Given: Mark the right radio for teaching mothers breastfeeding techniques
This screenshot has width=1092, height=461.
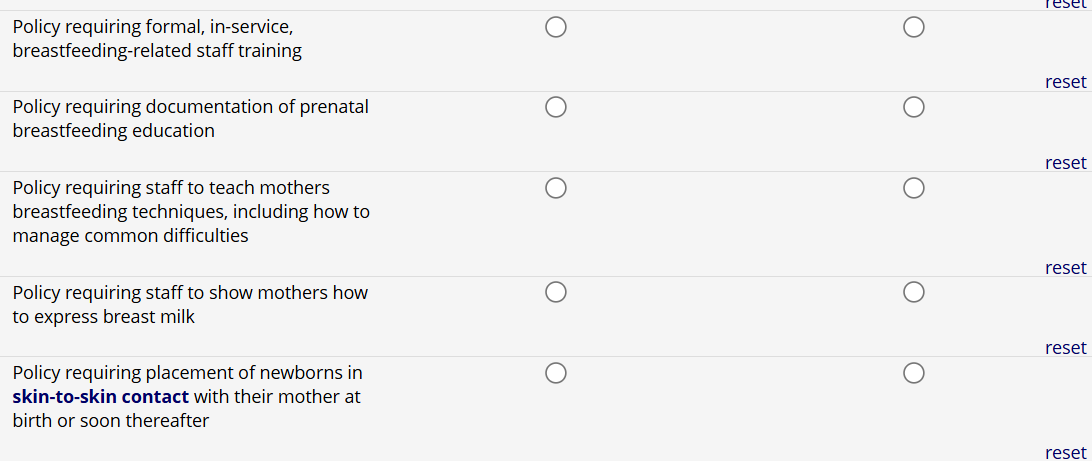Looking at the screenshot, I should tap(913, 188).
